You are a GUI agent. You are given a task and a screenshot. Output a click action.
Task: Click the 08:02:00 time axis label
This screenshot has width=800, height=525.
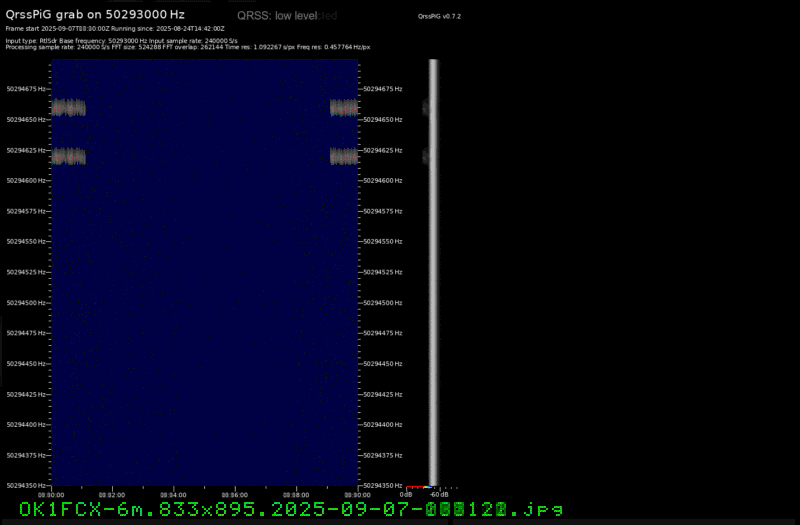(x=112, y=495)
